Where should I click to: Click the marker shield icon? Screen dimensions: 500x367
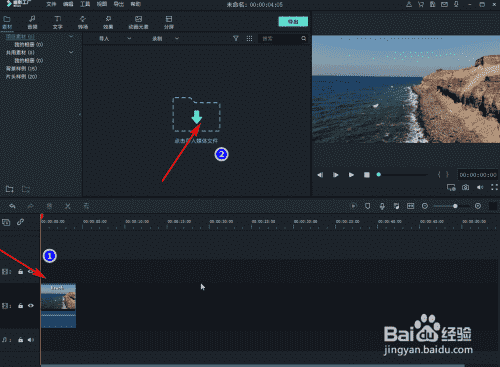tap(367, 206)
